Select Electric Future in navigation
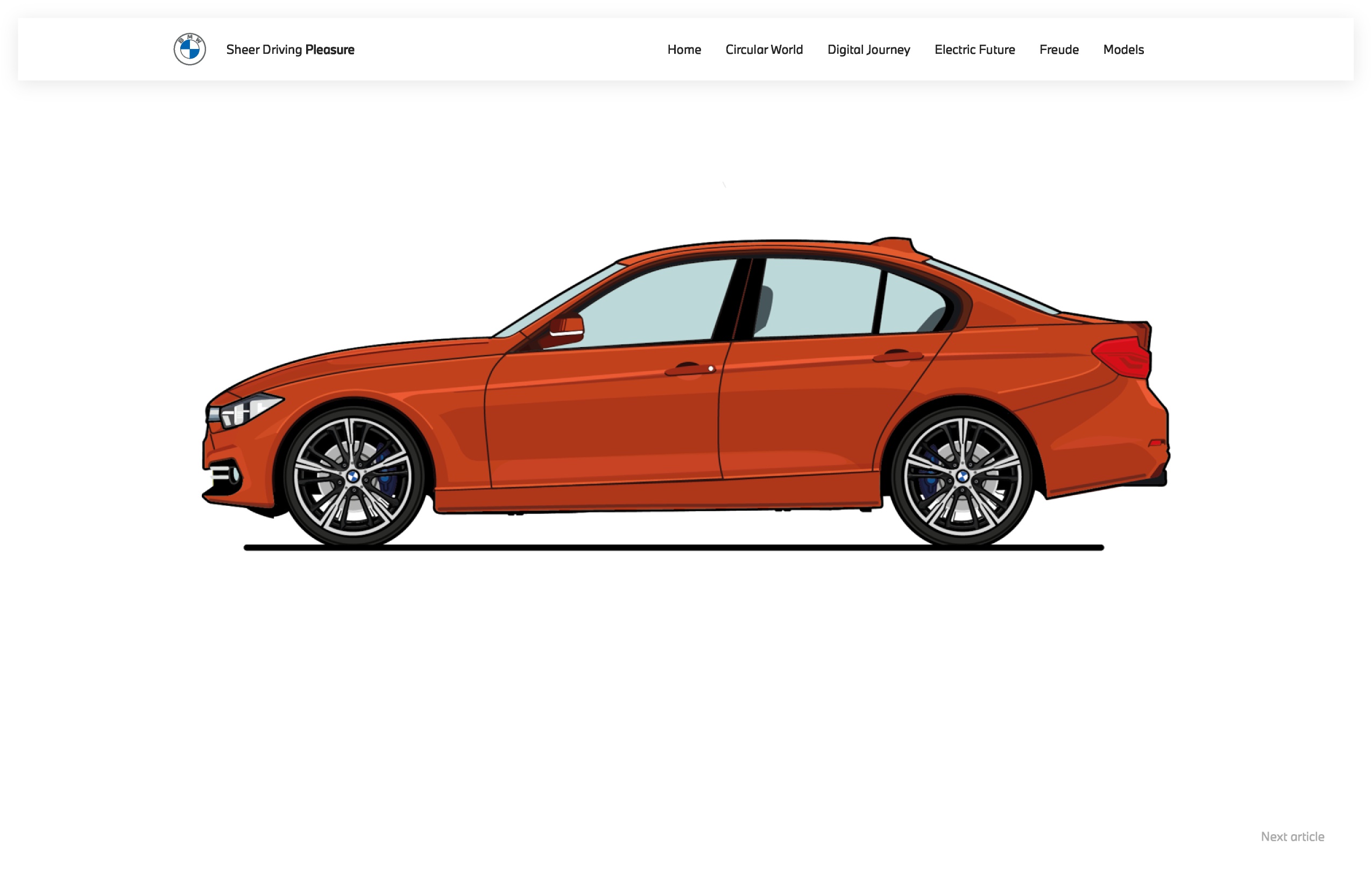 974,50
